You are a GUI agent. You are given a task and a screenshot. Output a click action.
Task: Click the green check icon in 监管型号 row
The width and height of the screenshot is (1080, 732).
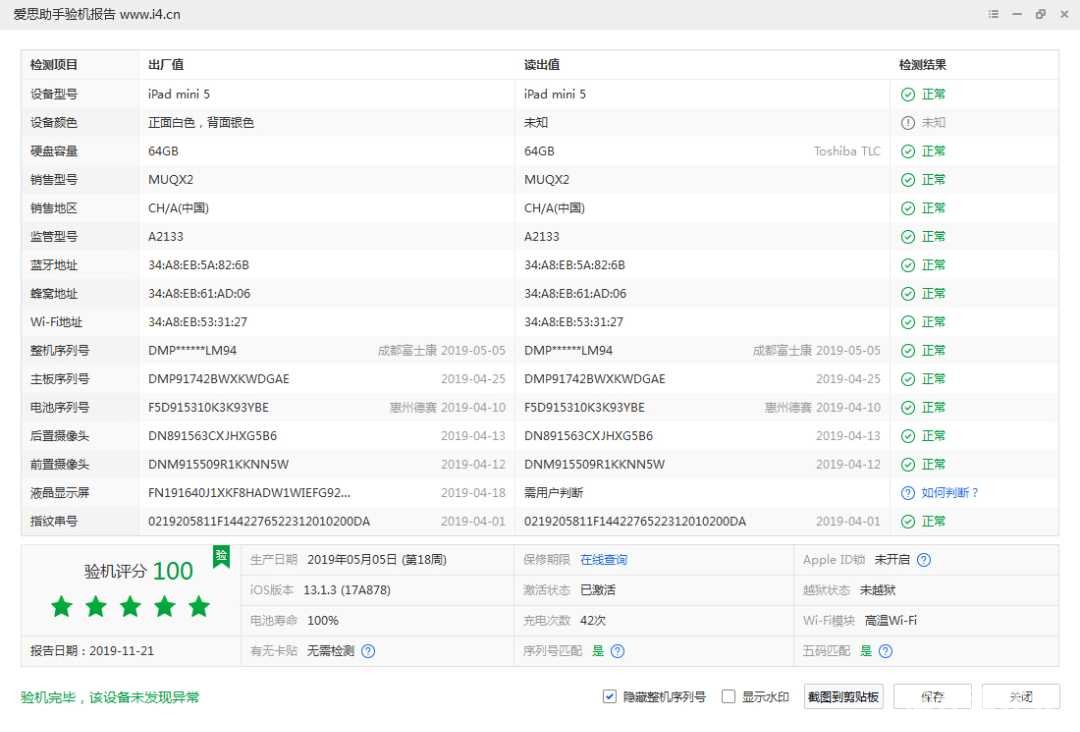point(908,237)
